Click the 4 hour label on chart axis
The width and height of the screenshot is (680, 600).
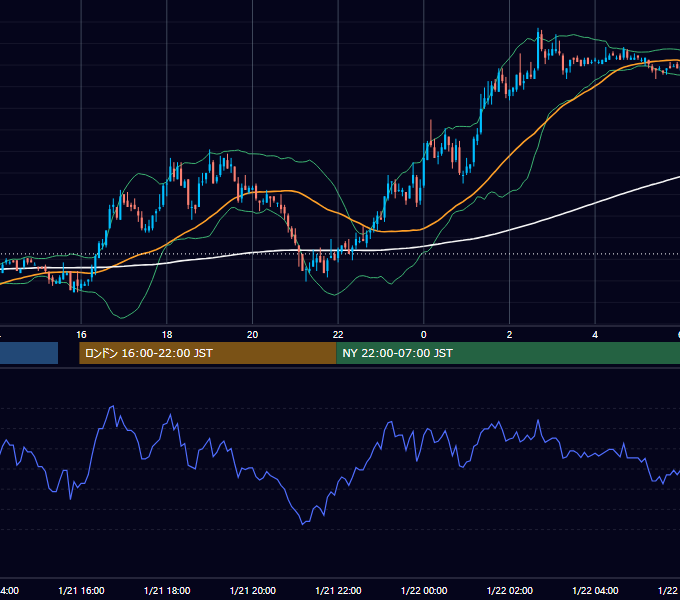click(595, 335)
